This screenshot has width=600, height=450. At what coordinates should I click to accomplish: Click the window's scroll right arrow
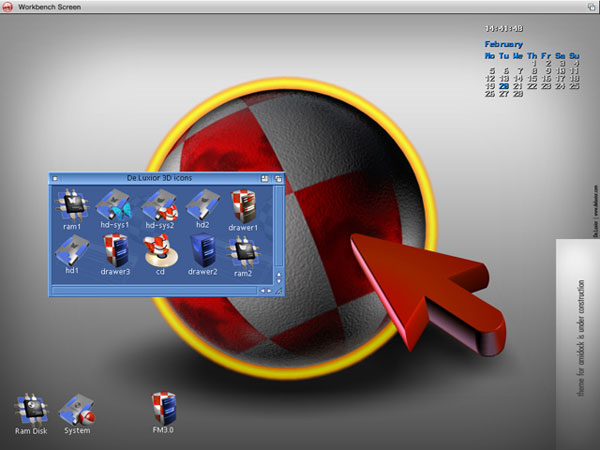[269, 291]
